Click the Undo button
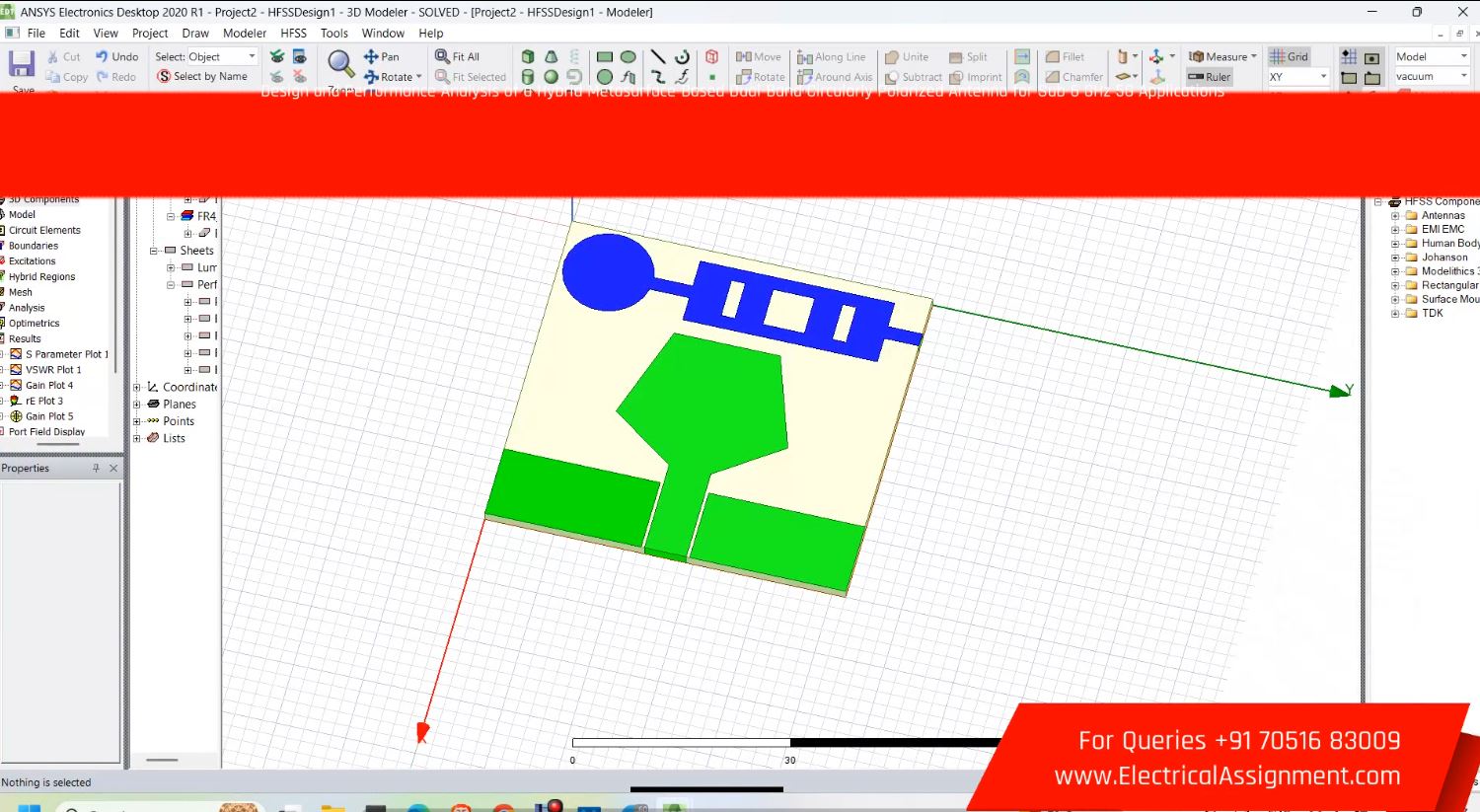 tap(116, 57)
